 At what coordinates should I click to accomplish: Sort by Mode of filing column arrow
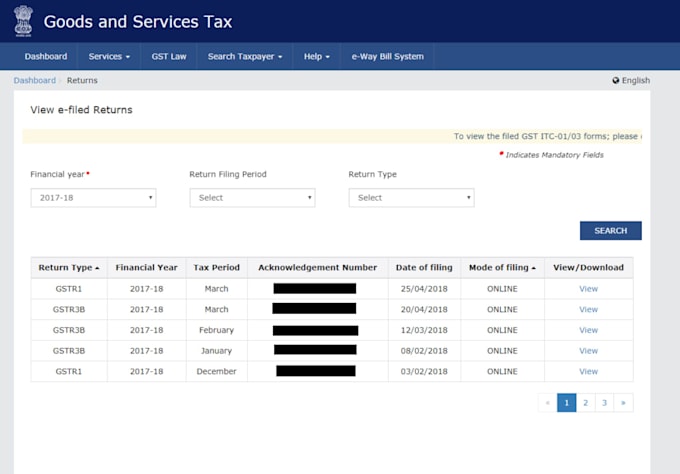click(x=533, y=268)
